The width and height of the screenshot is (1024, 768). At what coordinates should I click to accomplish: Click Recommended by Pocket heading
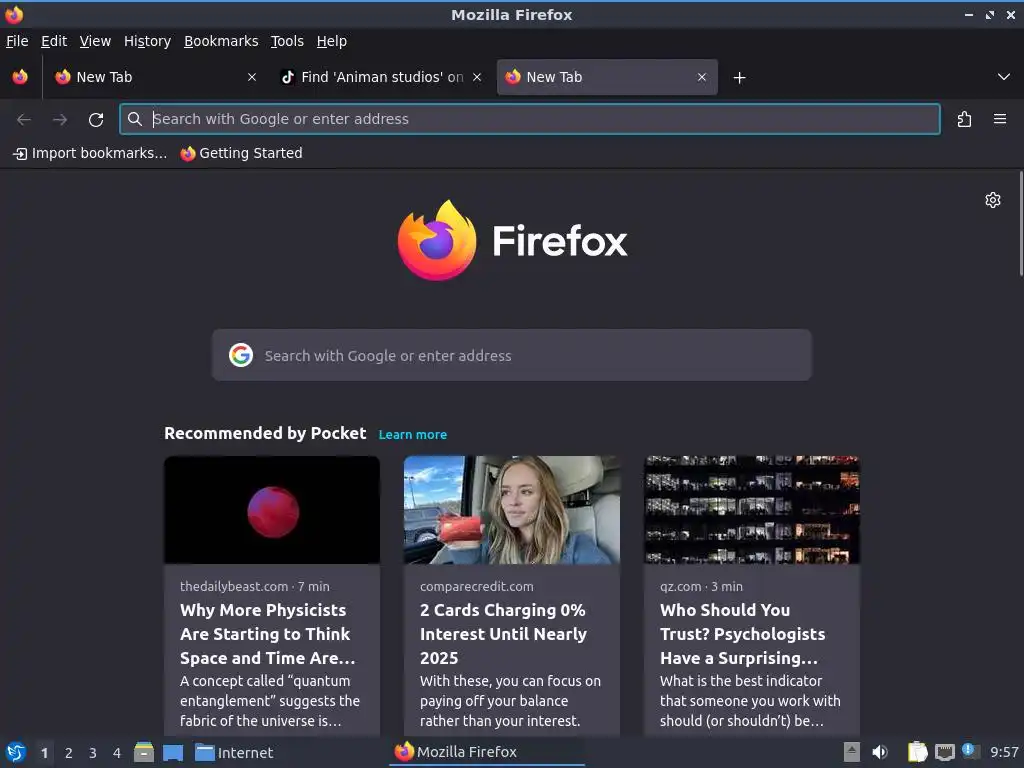pos(265,434)
